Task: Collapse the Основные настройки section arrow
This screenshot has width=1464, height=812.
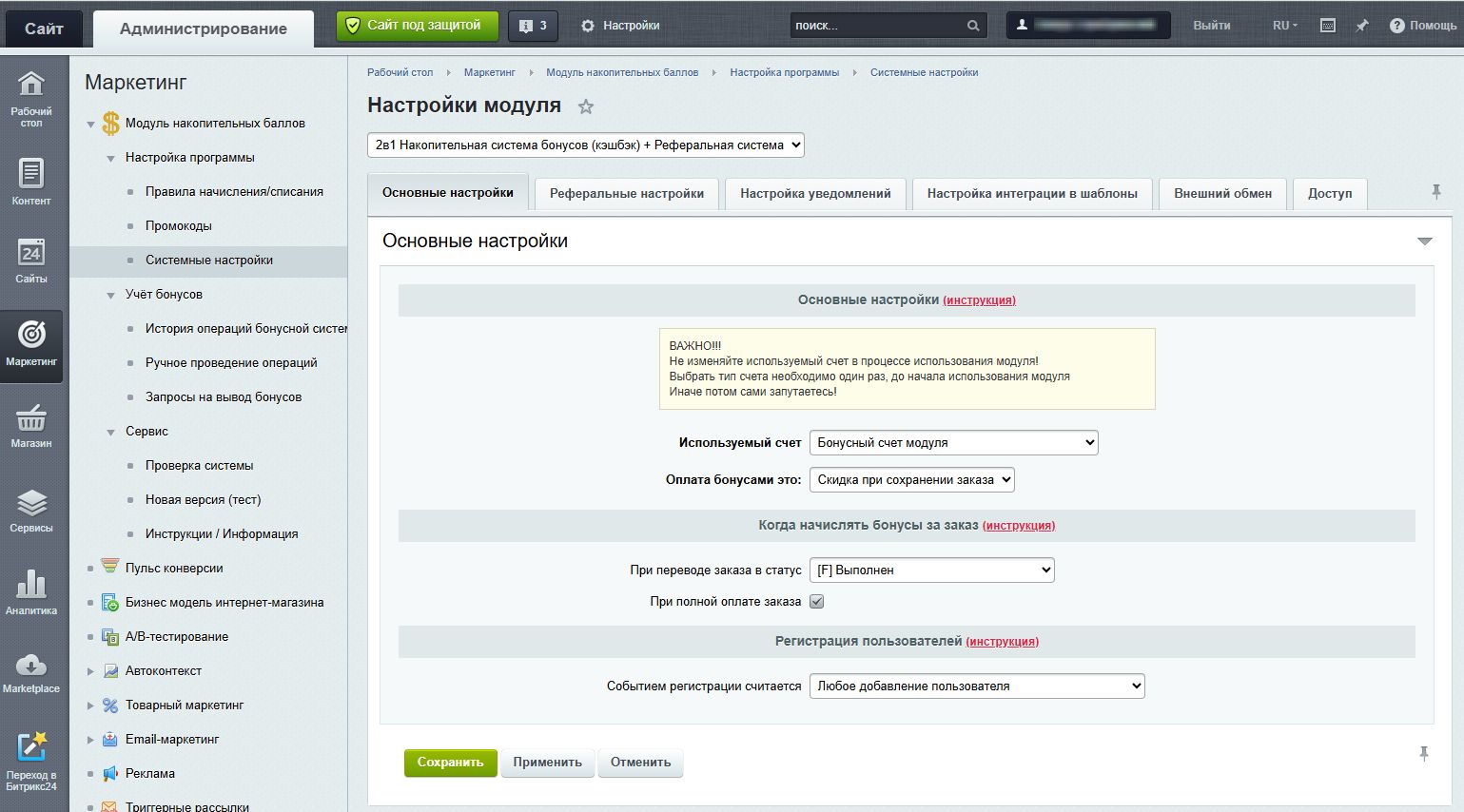Action: 1424,242
